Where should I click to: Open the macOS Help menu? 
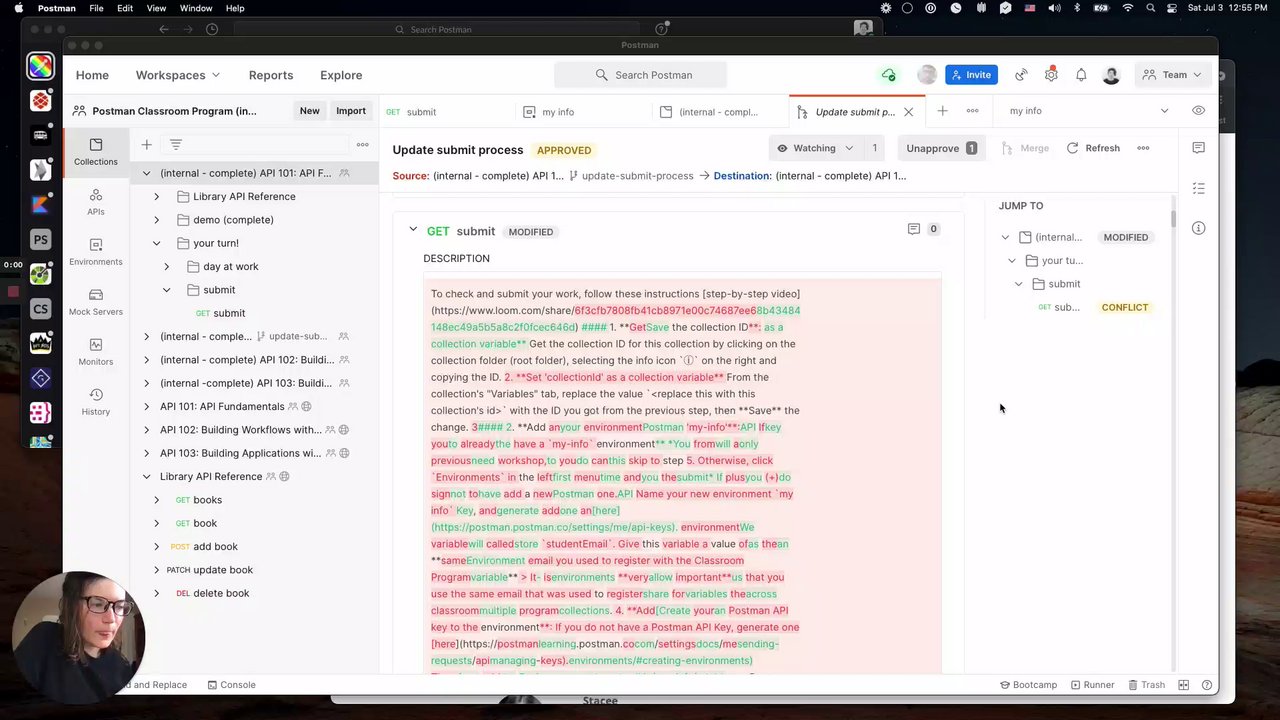pos(235,8)
